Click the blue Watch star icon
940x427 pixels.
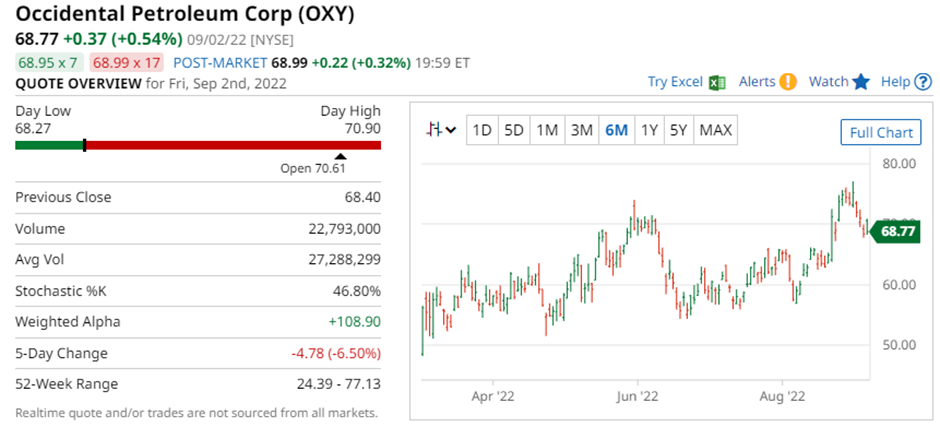pos(861,82)
